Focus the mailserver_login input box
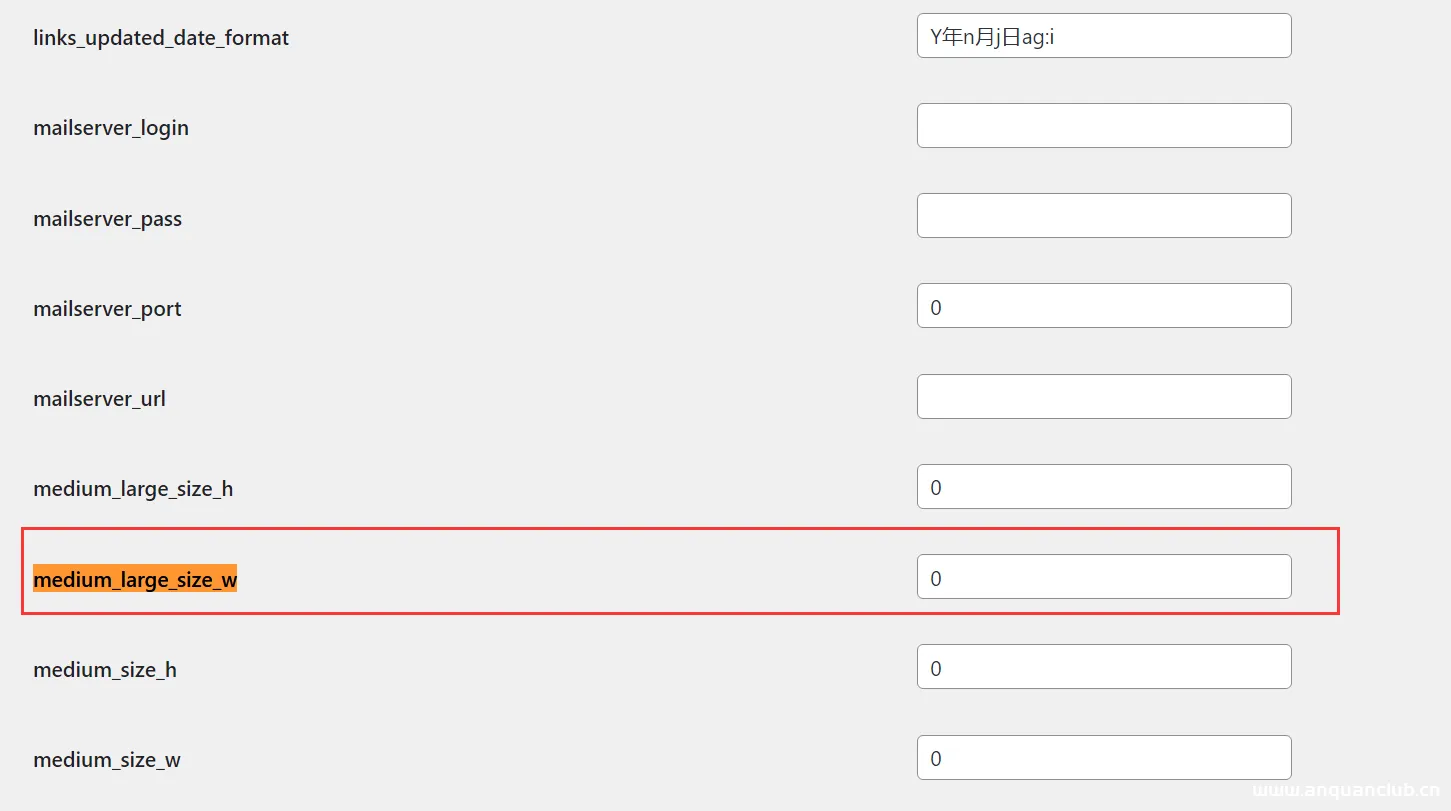 tap(1103, 126)
